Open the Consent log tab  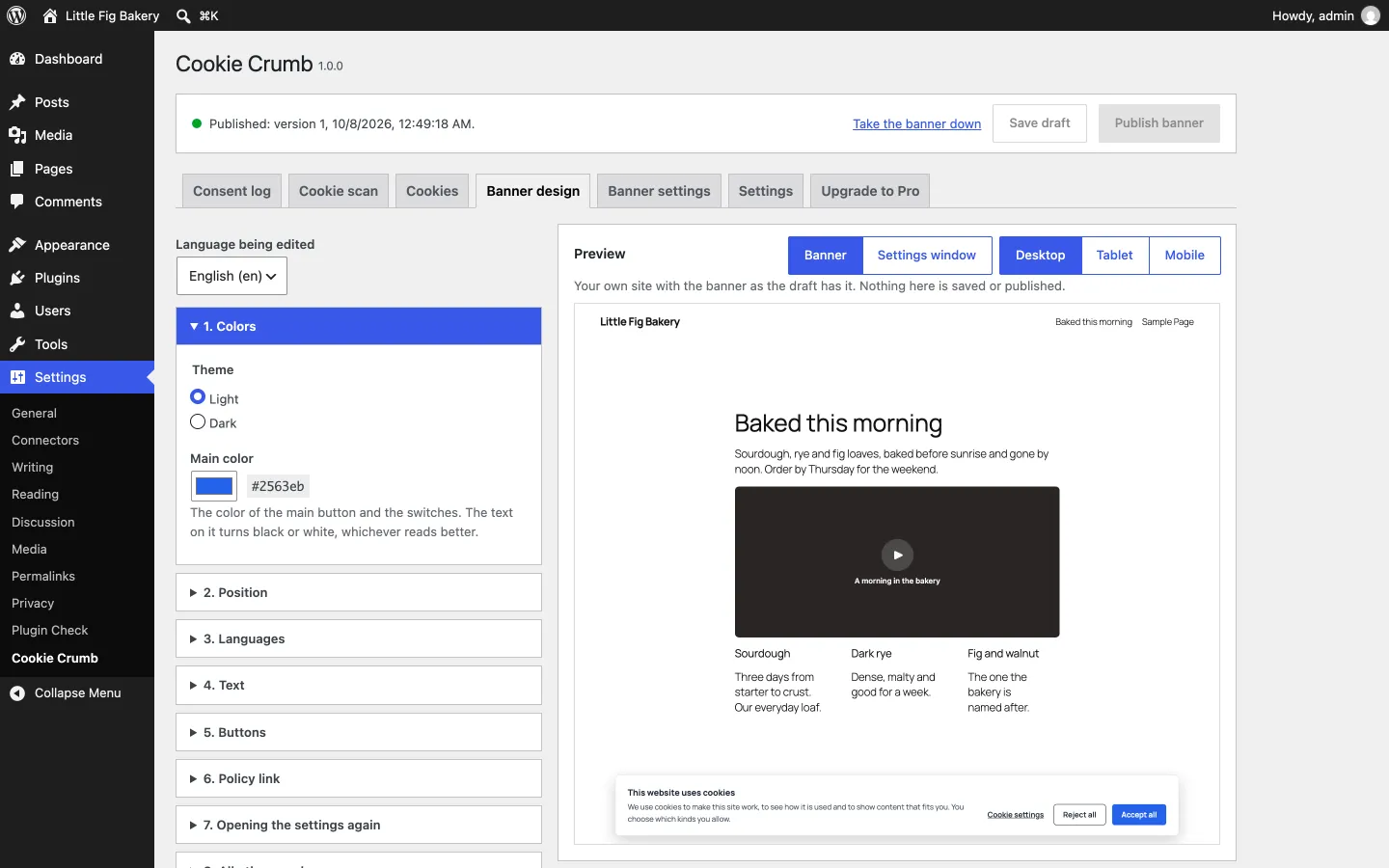tap(231, 191)
